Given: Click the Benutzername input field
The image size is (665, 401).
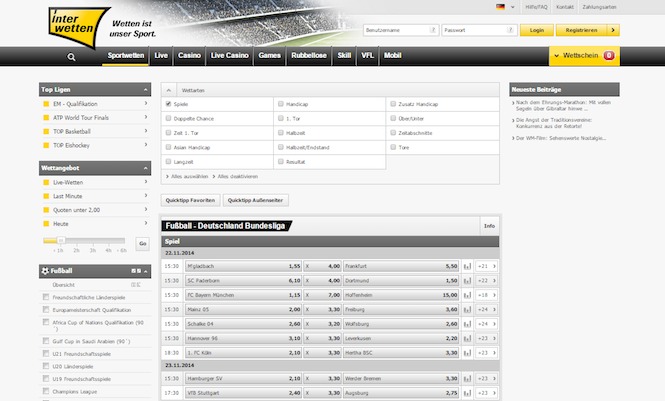Looking at the screenshot, I should [400, 30].
